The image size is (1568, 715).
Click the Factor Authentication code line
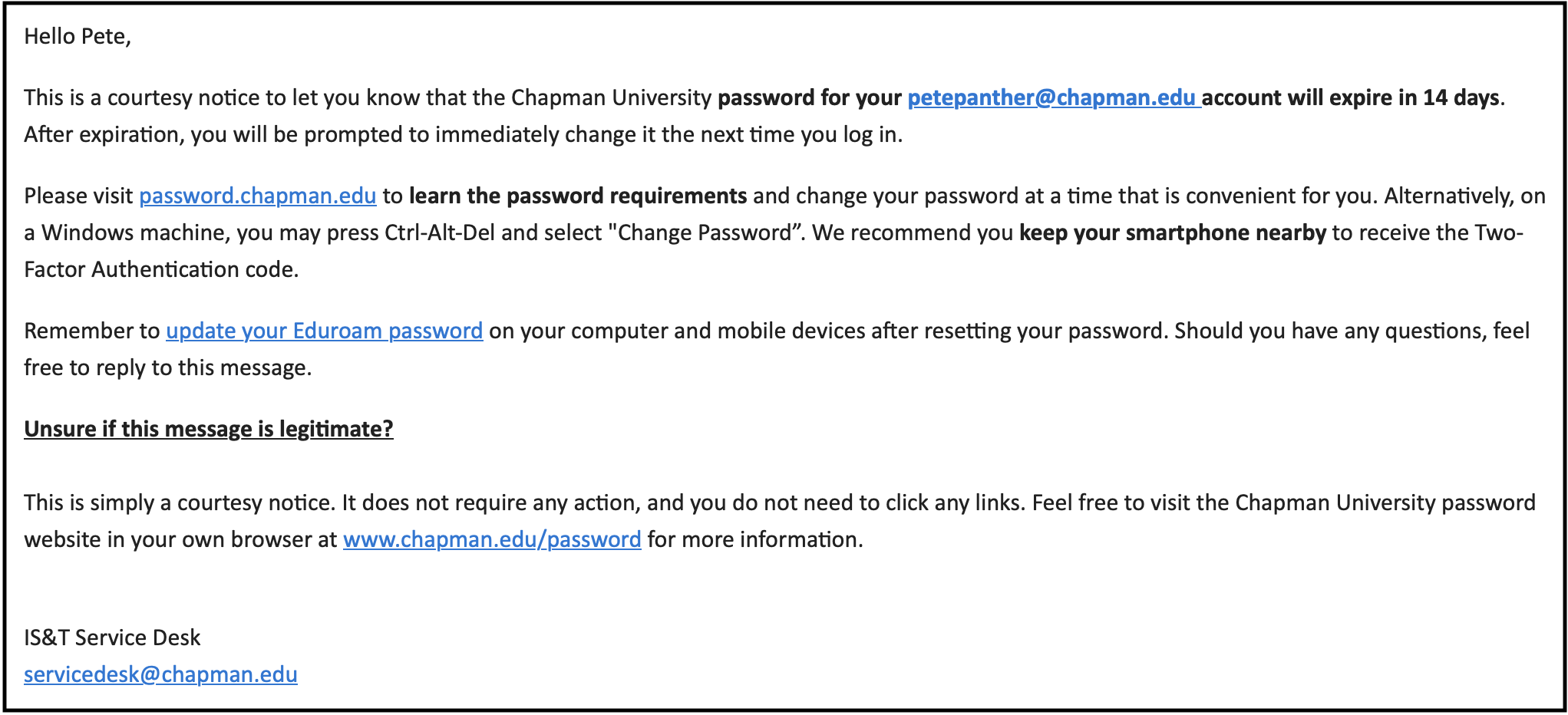[161, 270]
